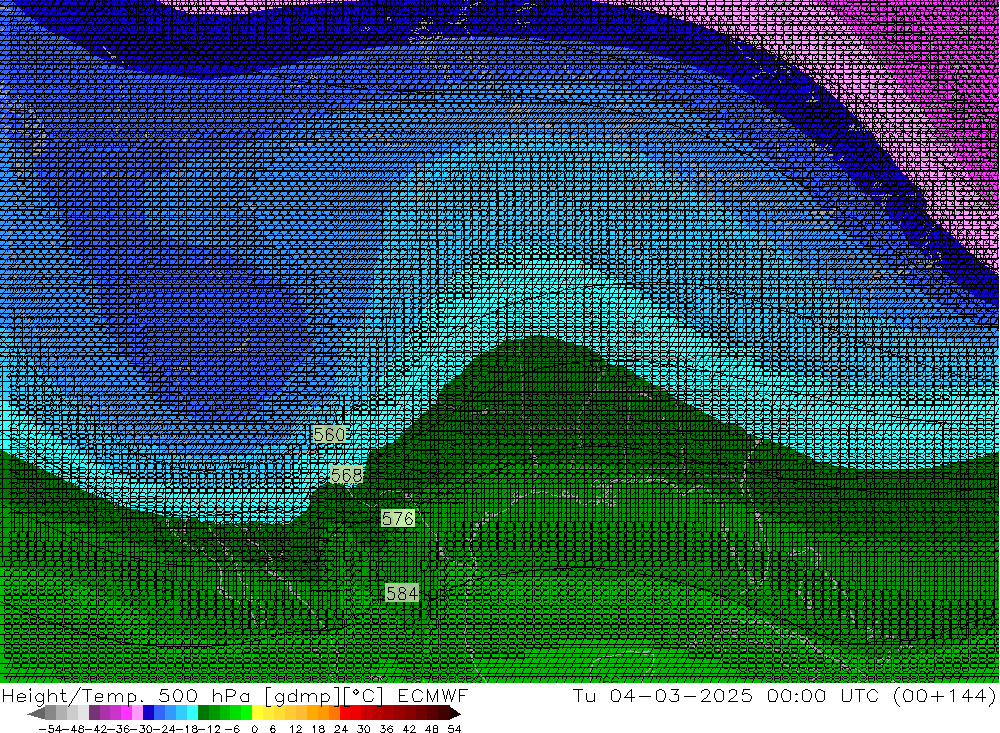Click the 'Height/Temp. 500 hPa' title text
Screen dimensions: 1000x733
(126, 695)
